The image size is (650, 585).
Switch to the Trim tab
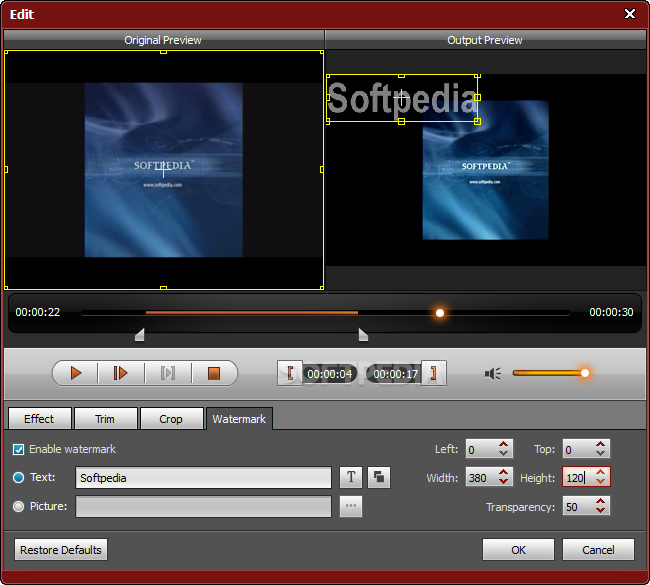pyautogui.click(x=105, y=419)
